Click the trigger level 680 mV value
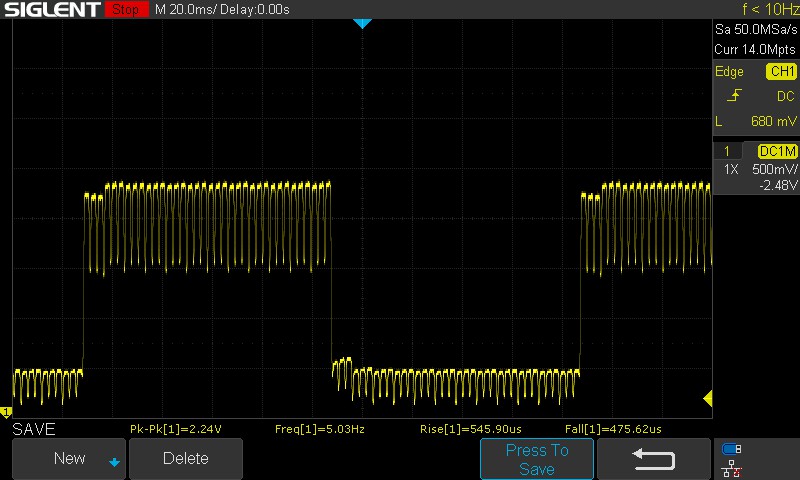 (x=773, y=121)
